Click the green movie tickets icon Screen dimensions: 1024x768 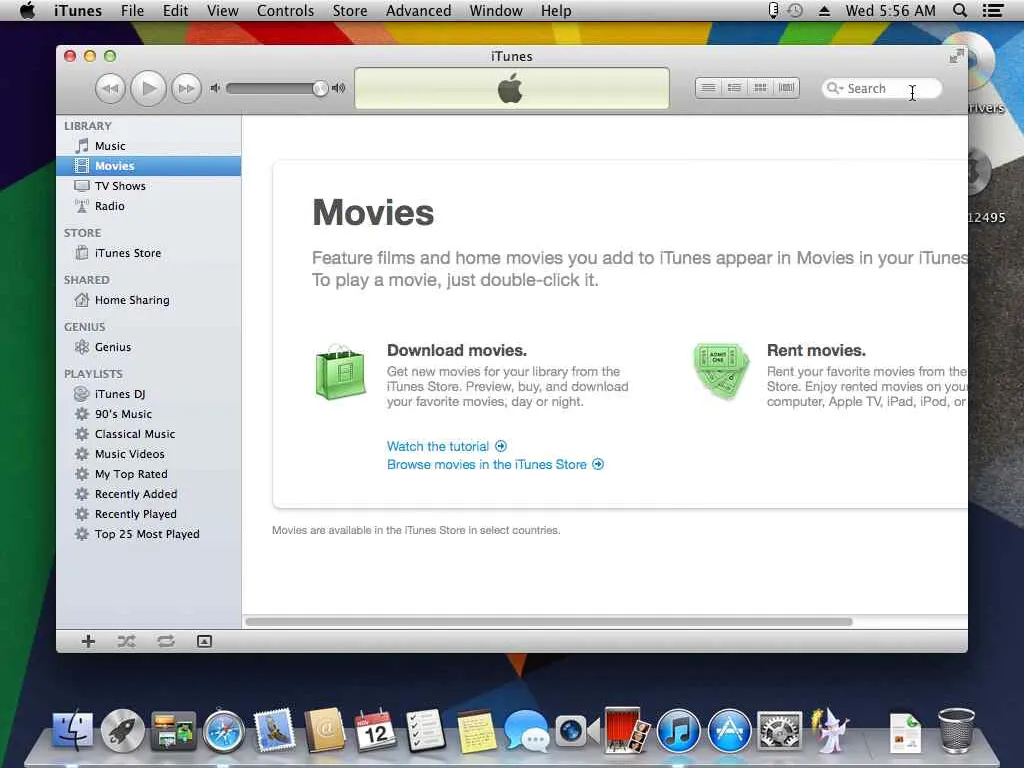[x=721, y=371]
